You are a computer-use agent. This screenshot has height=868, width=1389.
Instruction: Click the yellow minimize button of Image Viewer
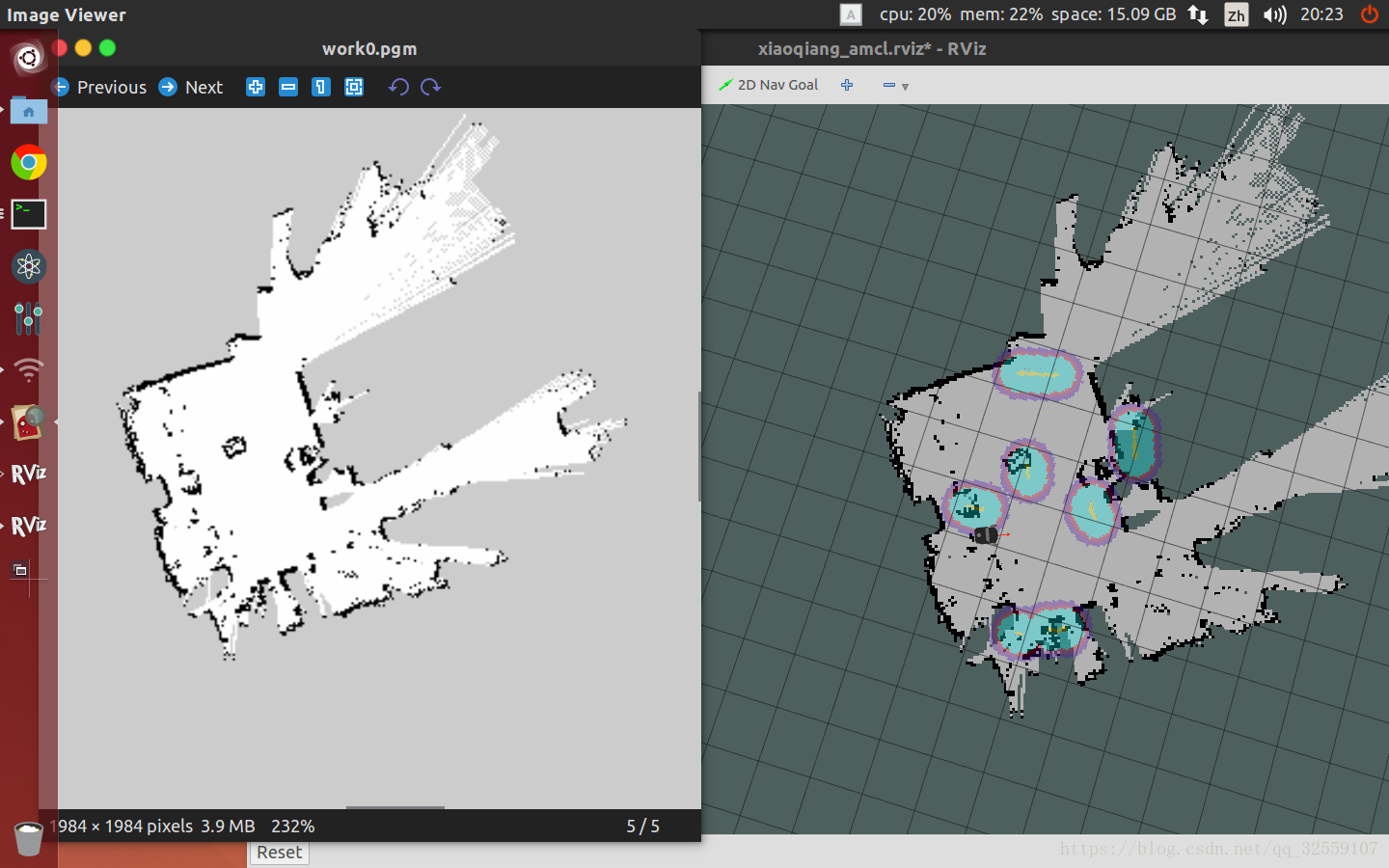[x=83, y=48]
